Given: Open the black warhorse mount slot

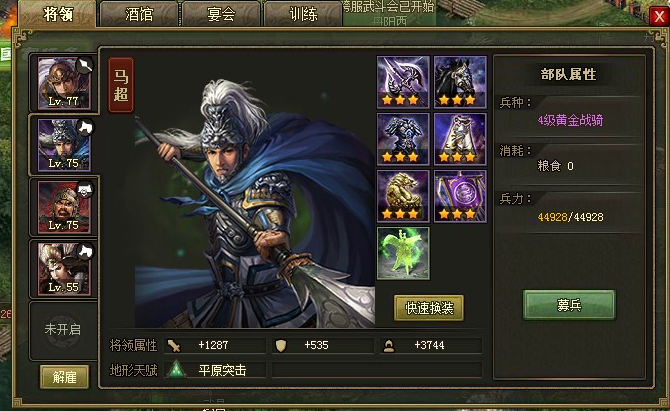Looking at the screenshot, I should [460, 82].
